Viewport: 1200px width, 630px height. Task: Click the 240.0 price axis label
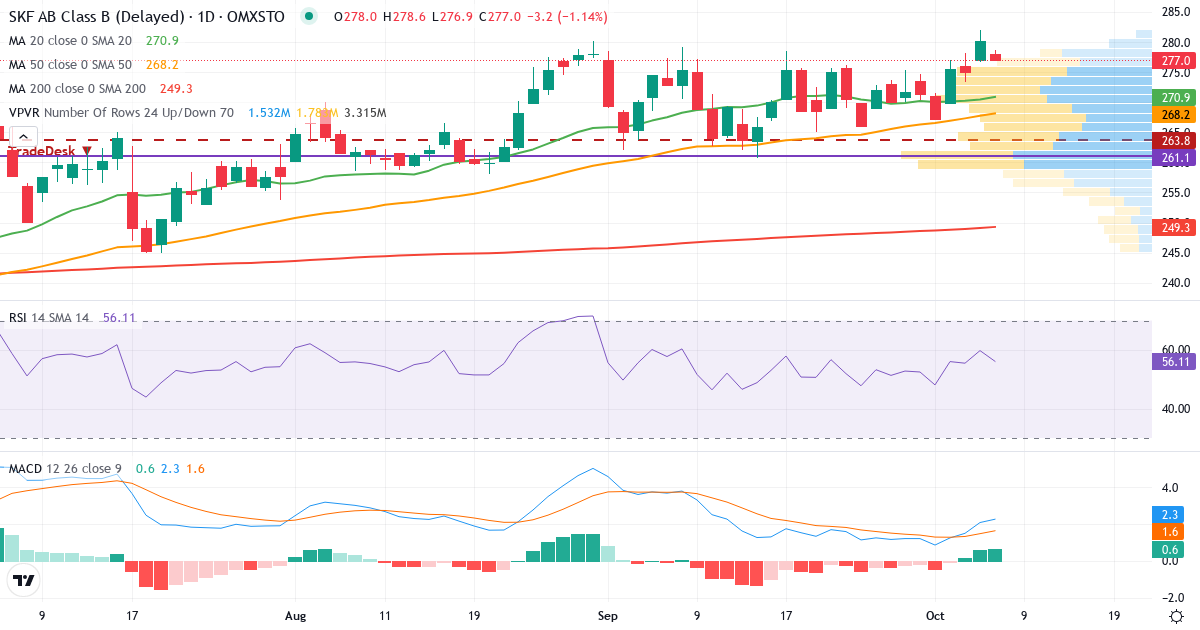click(x=1175, y=282)
